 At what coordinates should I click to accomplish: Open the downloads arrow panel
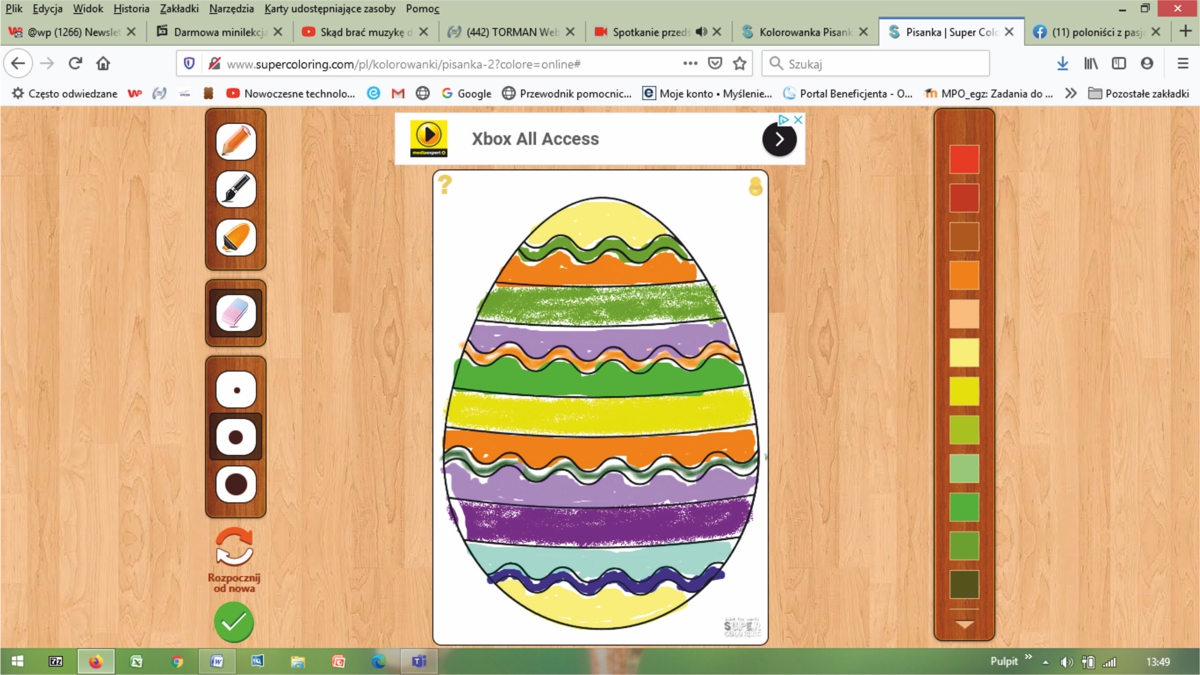click(1062, 63)
